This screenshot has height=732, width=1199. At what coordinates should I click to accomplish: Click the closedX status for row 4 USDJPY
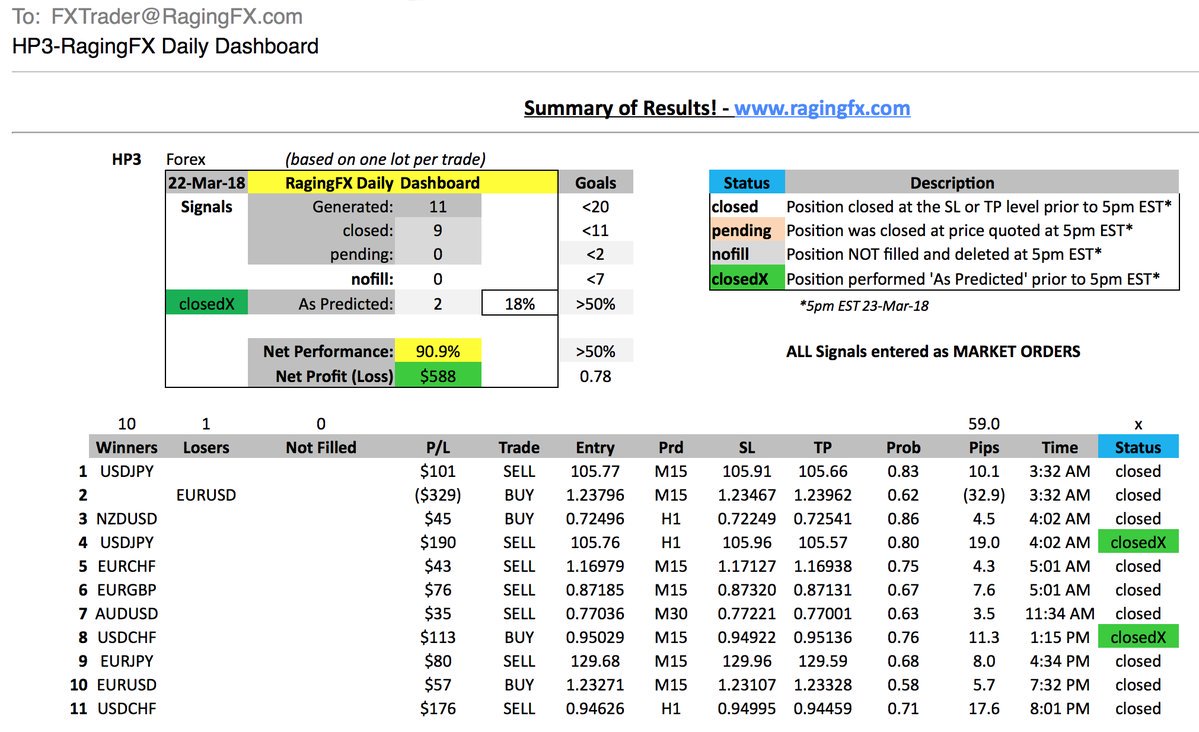click(x=1138, y=542)
